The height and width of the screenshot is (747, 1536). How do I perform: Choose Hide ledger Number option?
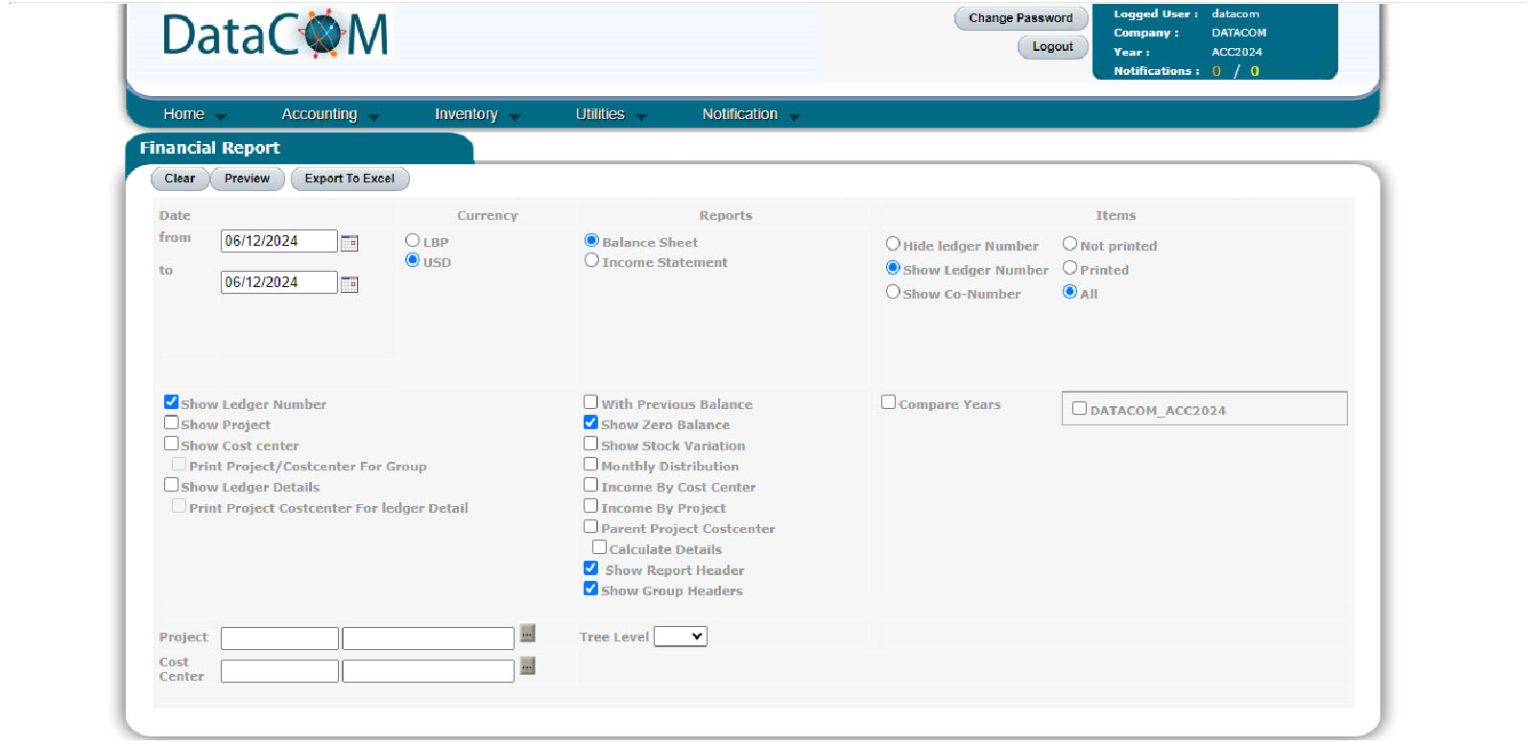(893, 243)
